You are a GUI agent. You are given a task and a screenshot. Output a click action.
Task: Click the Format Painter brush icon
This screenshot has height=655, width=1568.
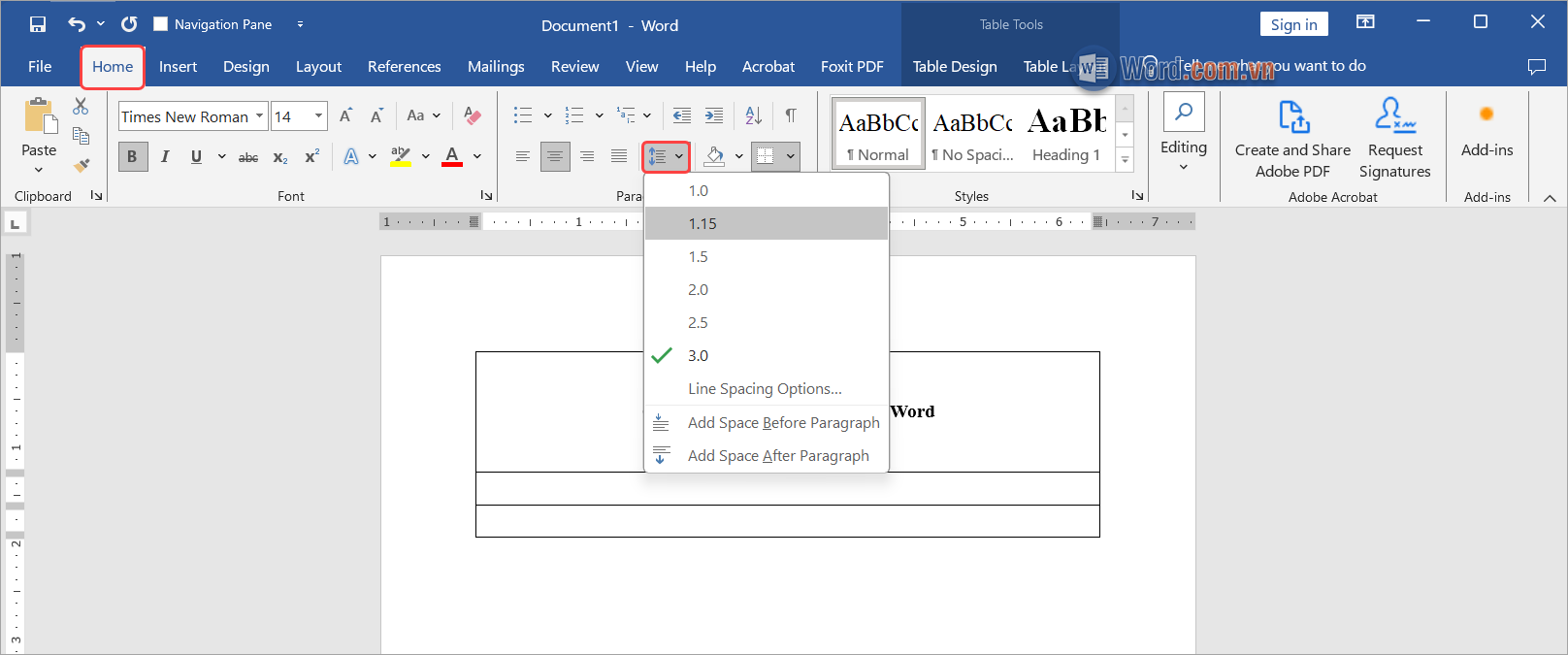tap(82, 165)
